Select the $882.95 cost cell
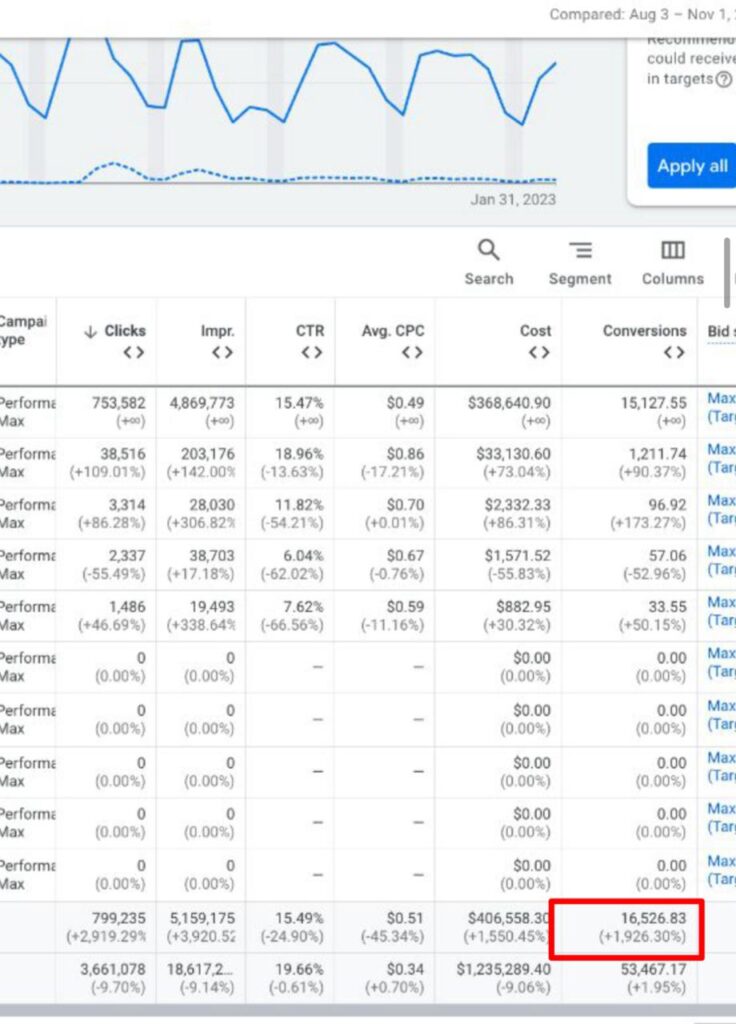The width and height of the screenshot is (736, 1024). tap(498, 616)
